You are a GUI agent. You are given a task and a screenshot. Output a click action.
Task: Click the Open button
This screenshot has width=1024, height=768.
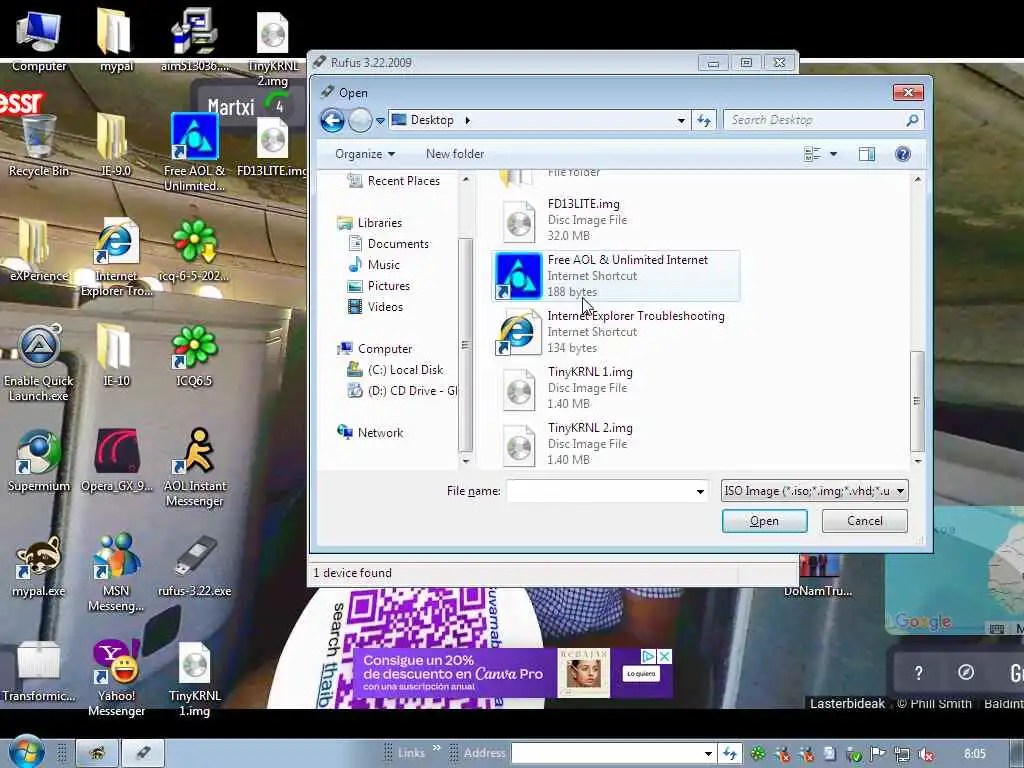[764, 521]
